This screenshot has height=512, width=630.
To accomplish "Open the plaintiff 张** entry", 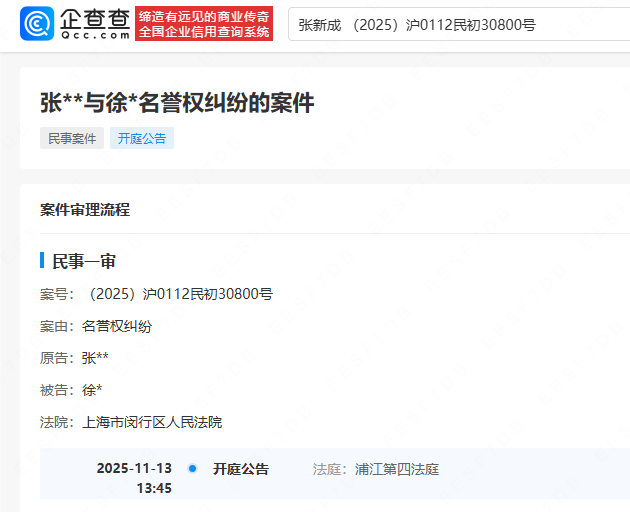I will pos(96,358).
